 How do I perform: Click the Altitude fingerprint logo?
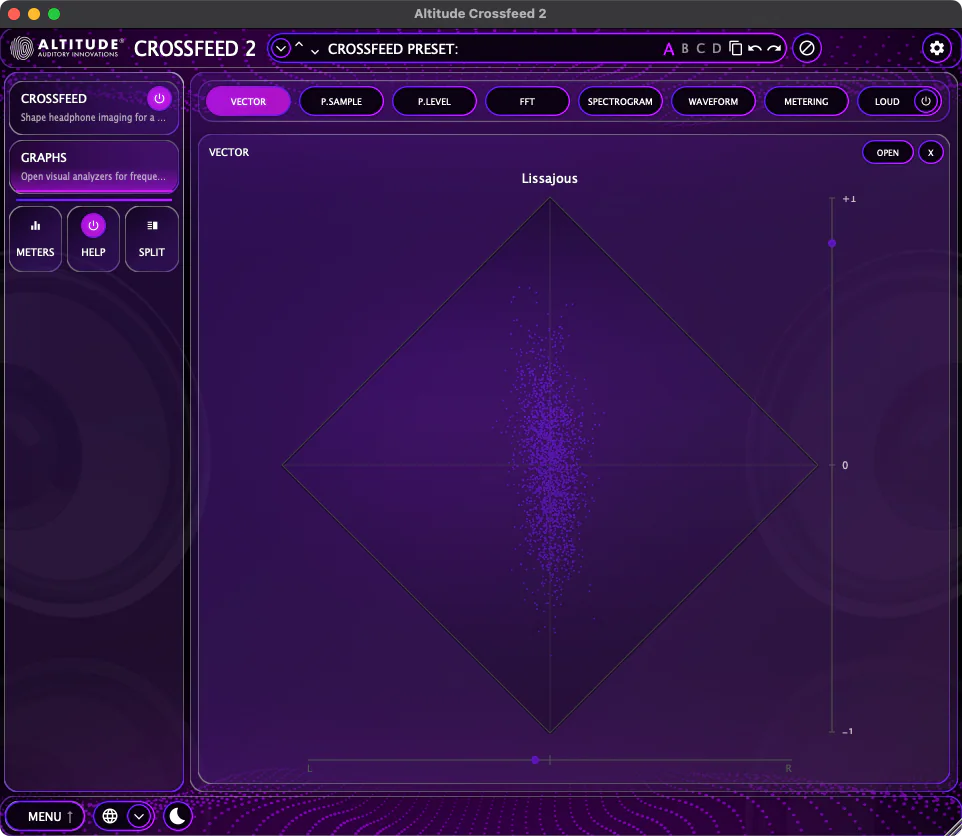[22, 48]
